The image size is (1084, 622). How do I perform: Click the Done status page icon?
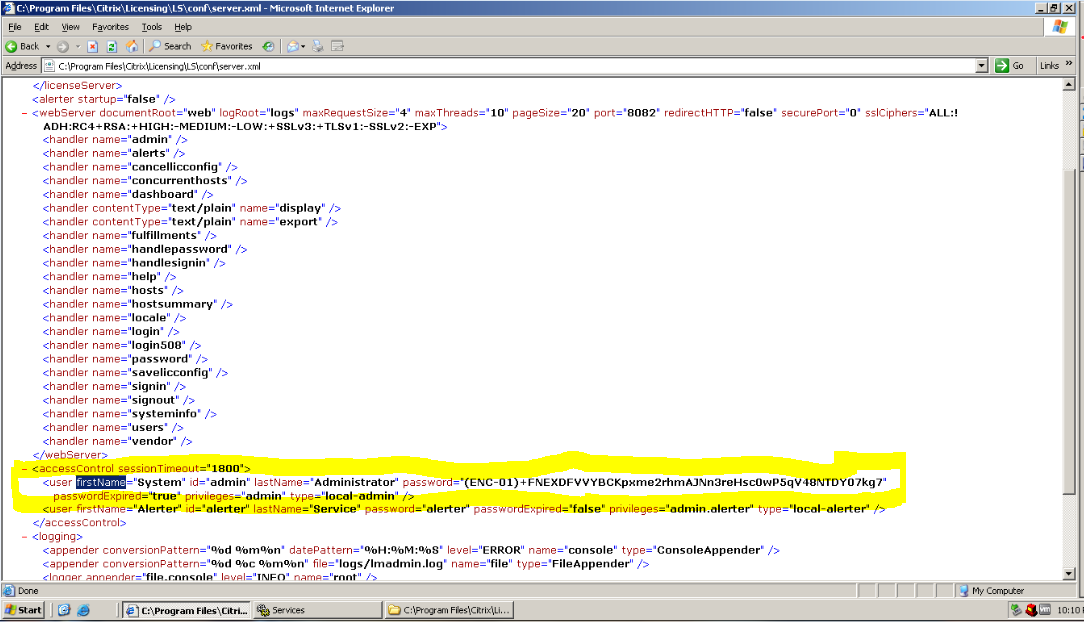pos(10,591)
